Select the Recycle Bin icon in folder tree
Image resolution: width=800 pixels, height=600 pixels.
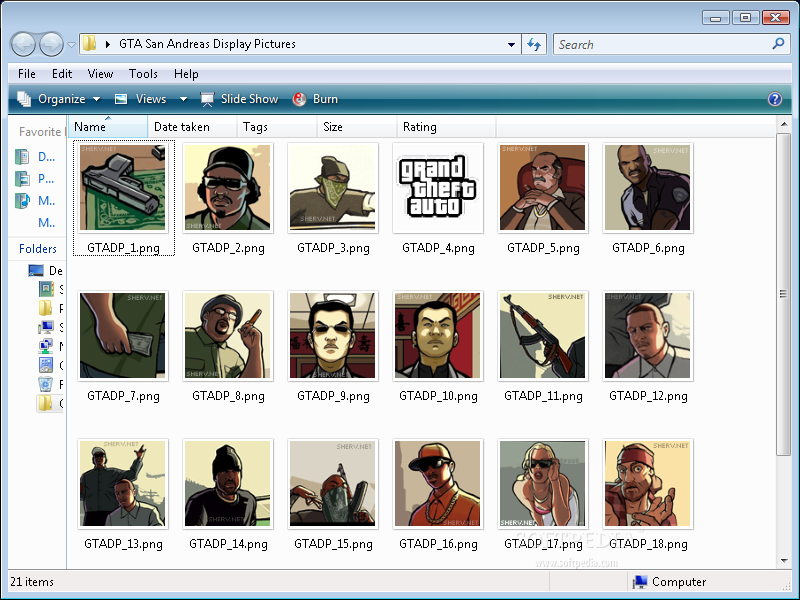(x=45, y=384)
